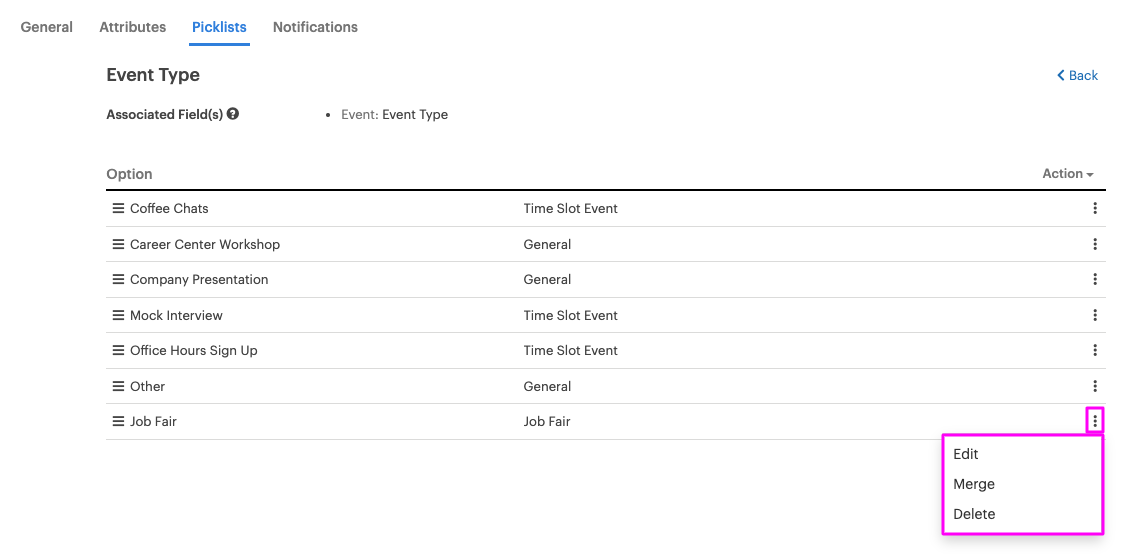Choose Merge from the open context menu
1122x554 pixels.
(x=974, y=484)
